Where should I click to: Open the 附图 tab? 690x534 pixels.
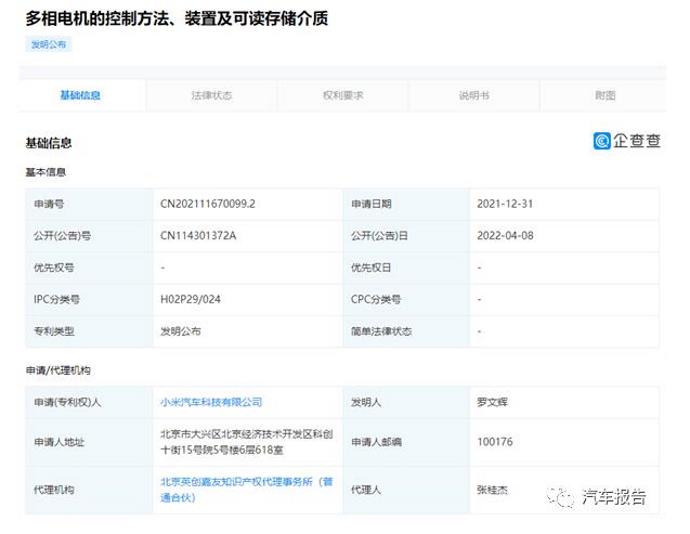click(x=604, y=96)
